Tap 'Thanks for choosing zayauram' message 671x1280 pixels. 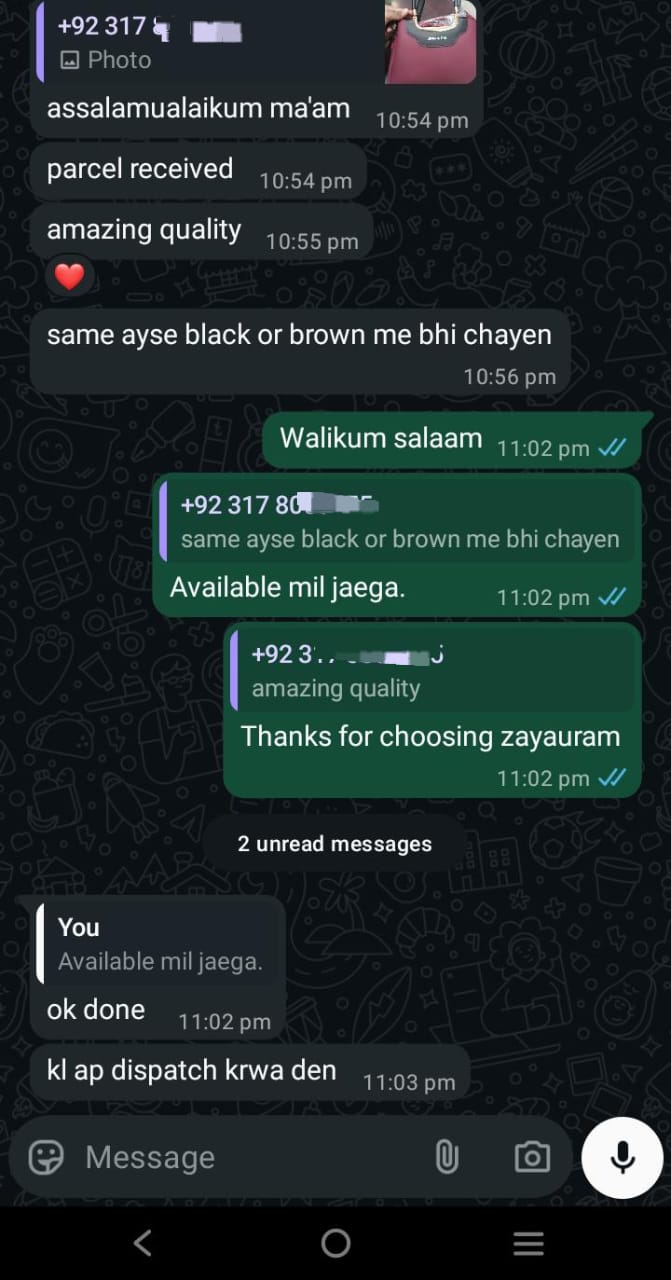tap(431, 737)
